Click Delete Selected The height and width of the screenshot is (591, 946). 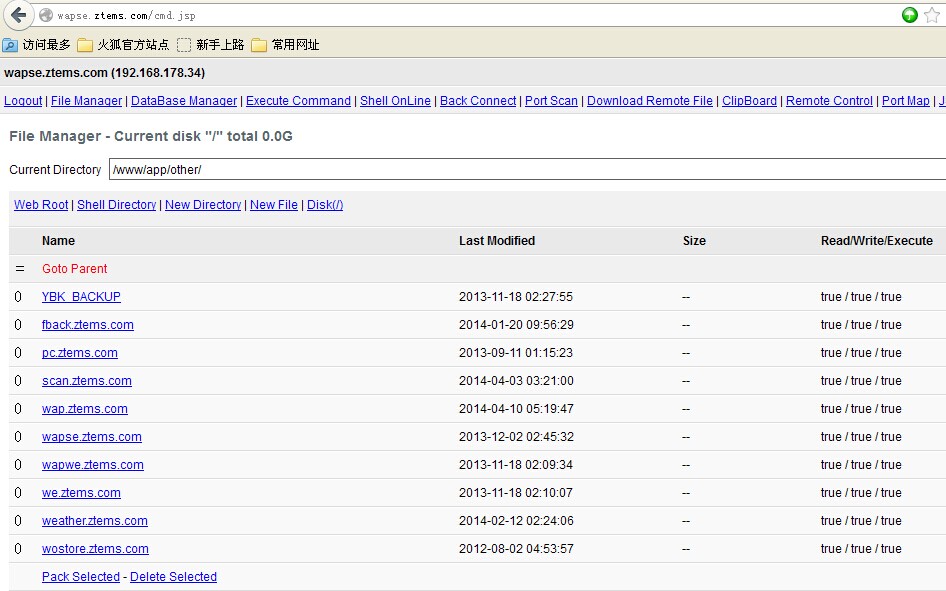[173, 577]
